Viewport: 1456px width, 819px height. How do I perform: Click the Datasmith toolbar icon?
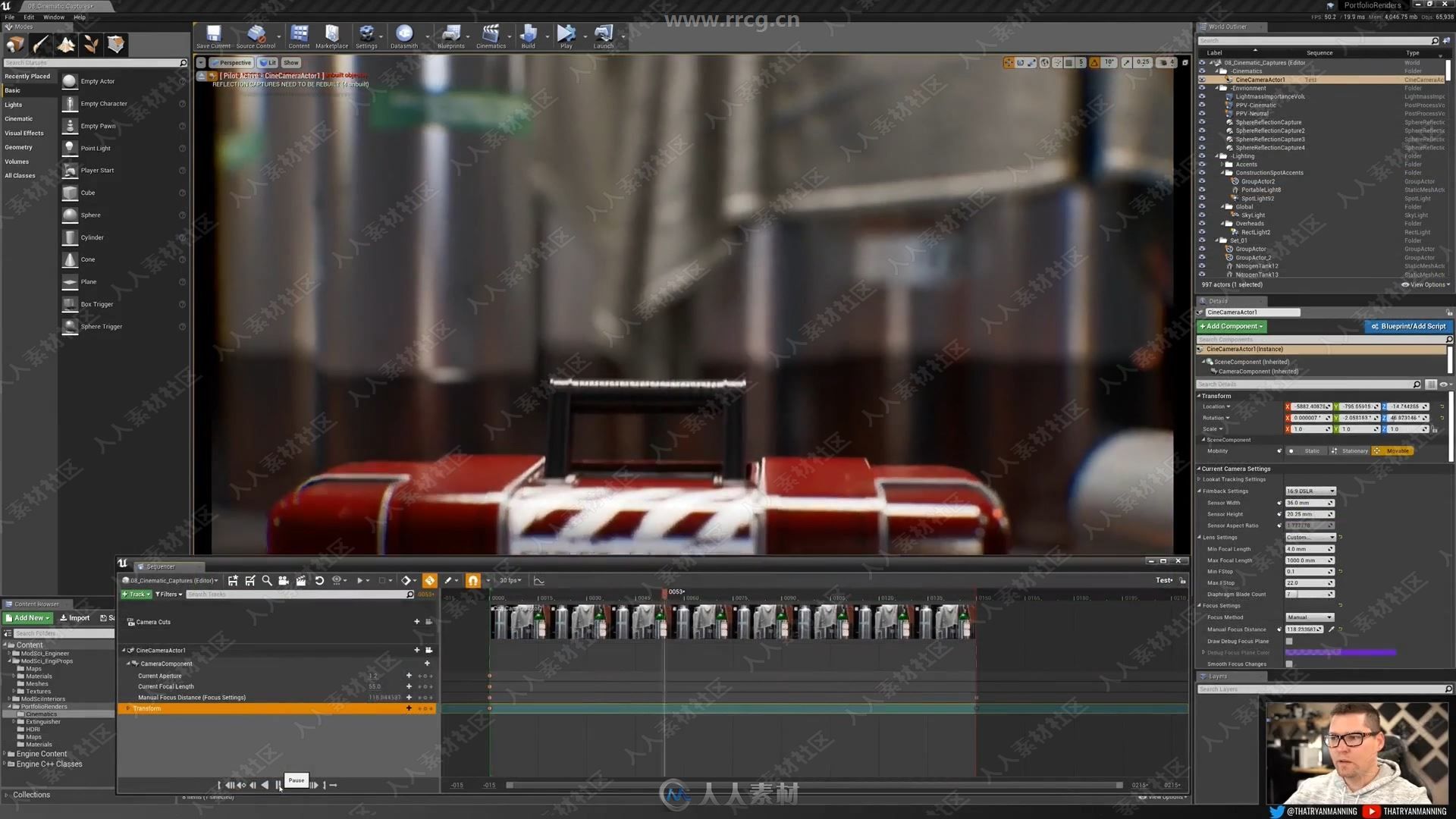pyautogui.click(x=404, y=36)
